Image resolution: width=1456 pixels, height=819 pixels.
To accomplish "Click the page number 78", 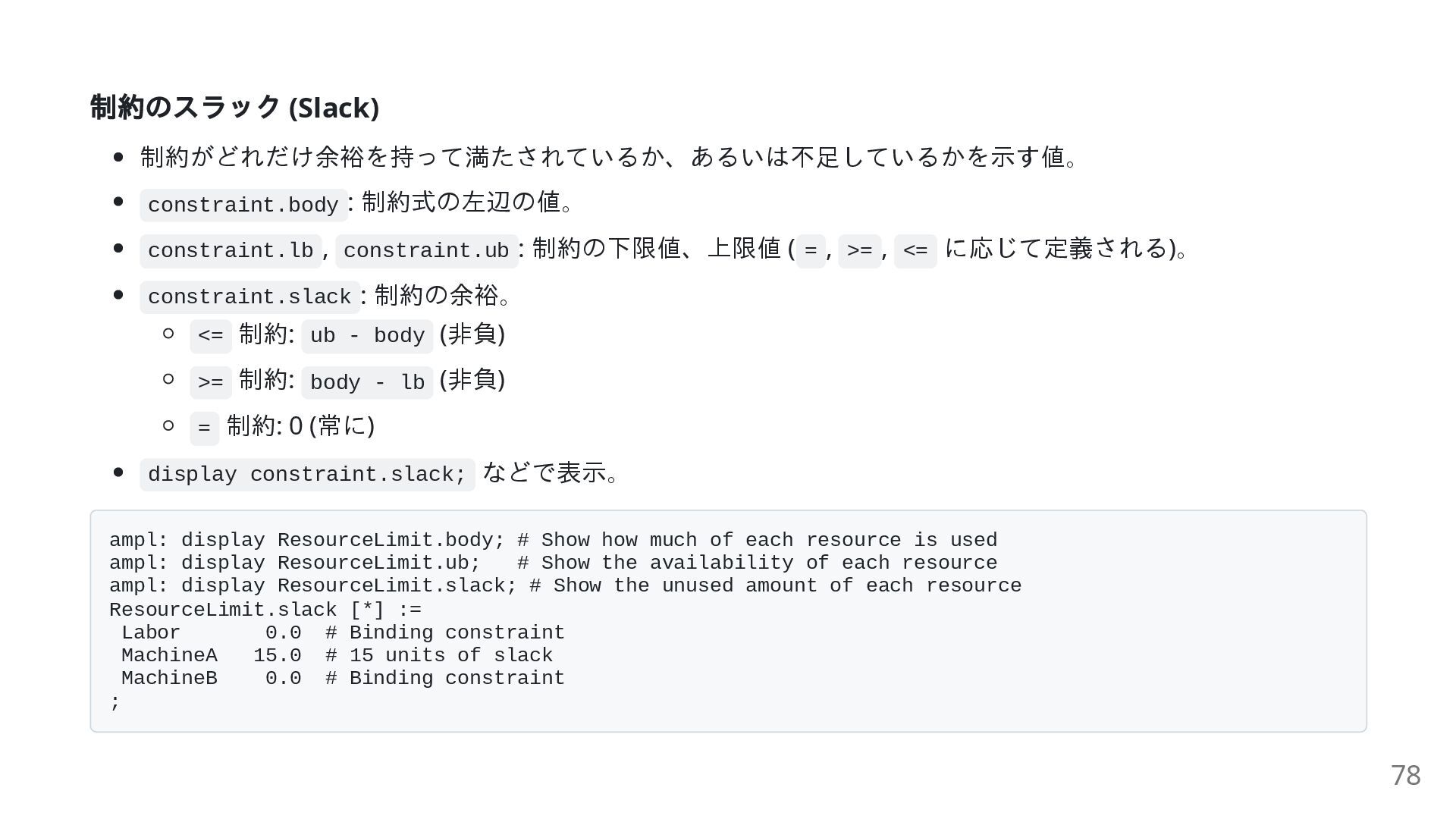I will pos(1405,775).
